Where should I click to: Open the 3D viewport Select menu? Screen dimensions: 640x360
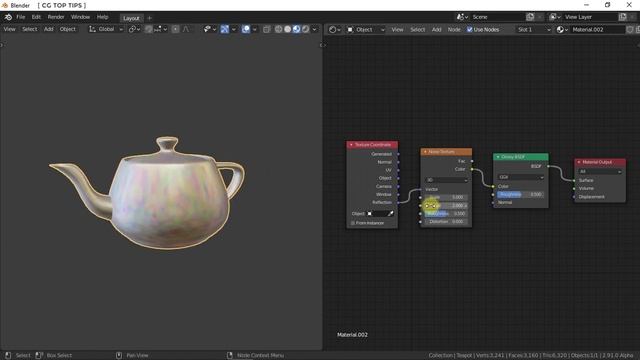29,29
